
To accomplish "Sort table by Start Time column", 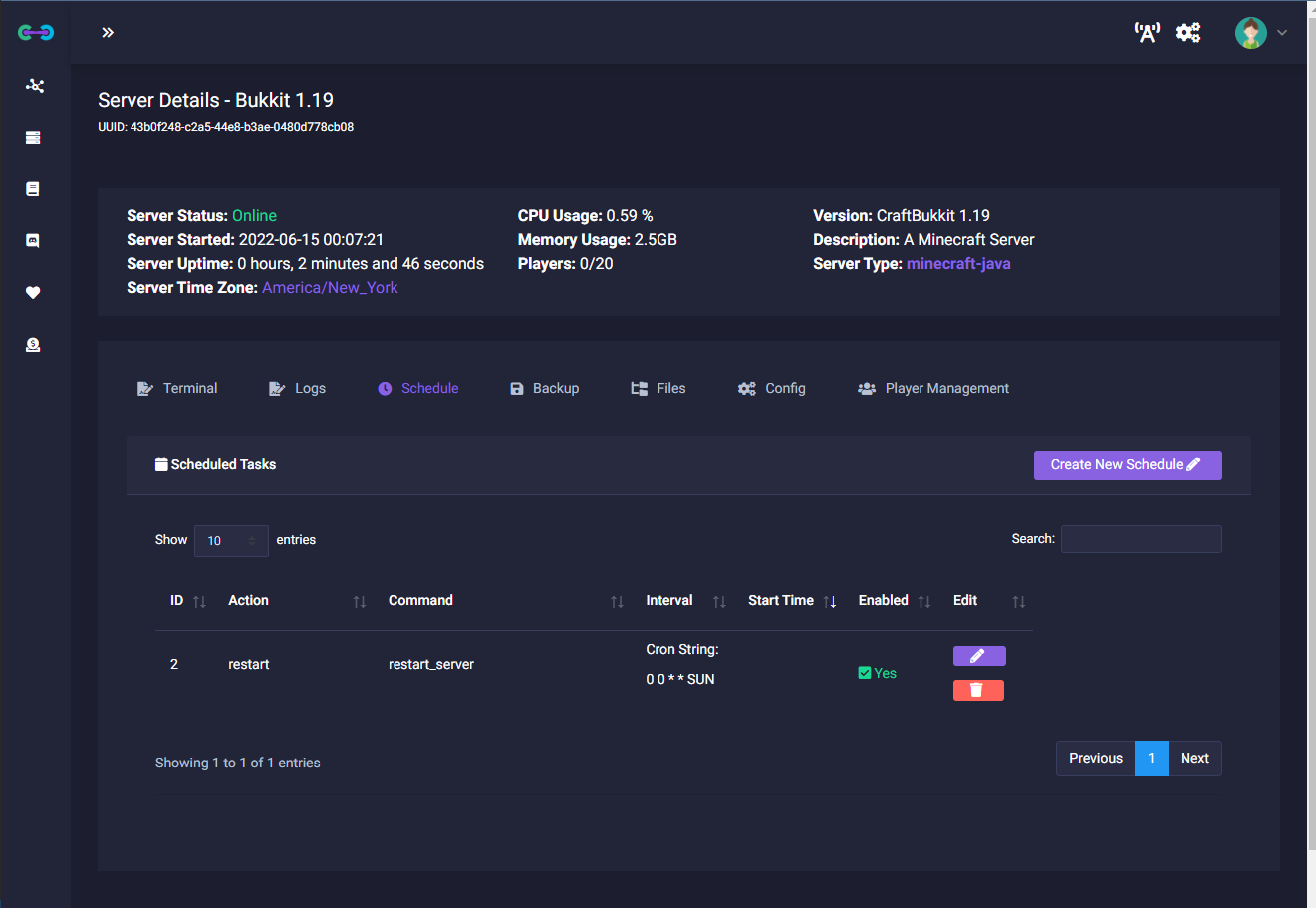I will coord(792,601).
